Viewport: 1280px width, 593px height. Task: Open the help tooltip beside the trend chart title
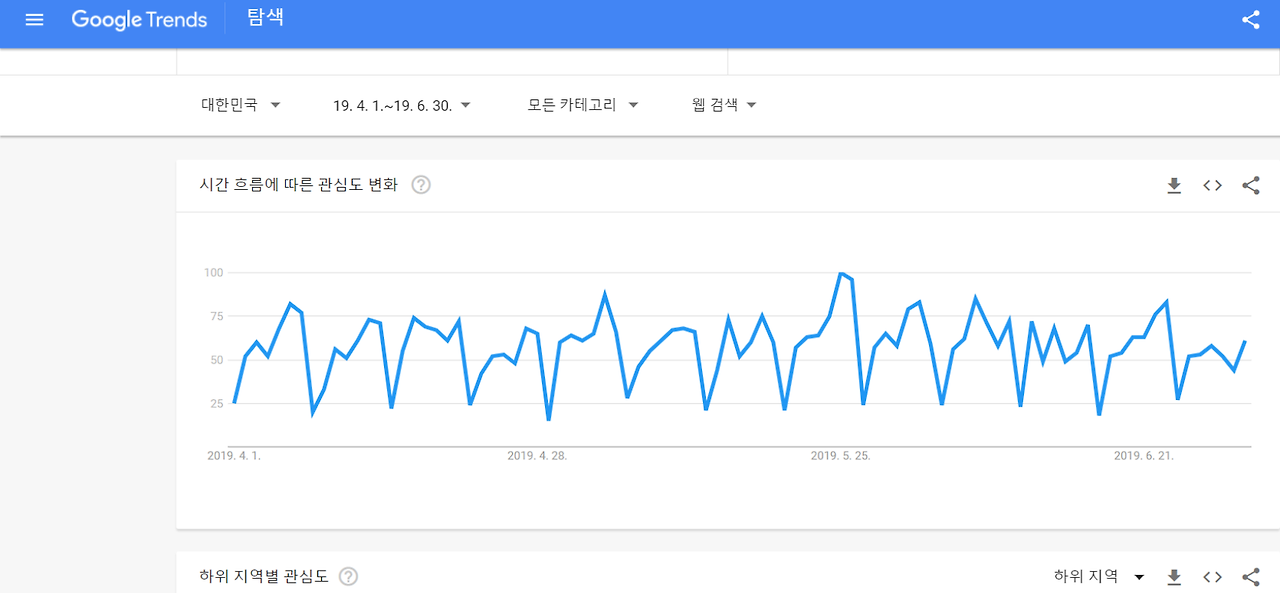pos(421,184)
